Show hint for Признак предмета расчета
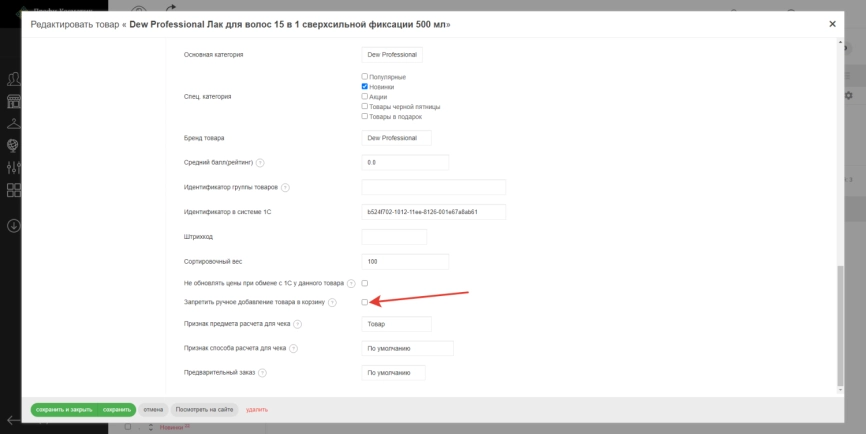Screen dimensions: 866x434 297,324
